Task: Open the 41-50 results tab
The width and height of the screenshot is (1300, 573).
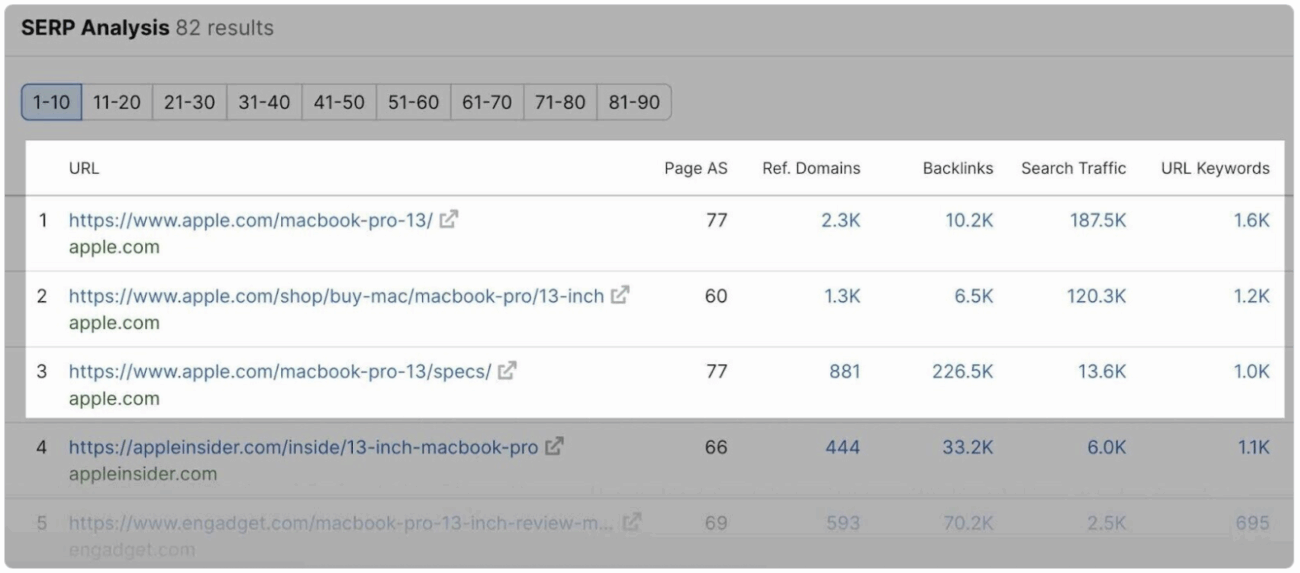Action: click(x=338, y=103)
